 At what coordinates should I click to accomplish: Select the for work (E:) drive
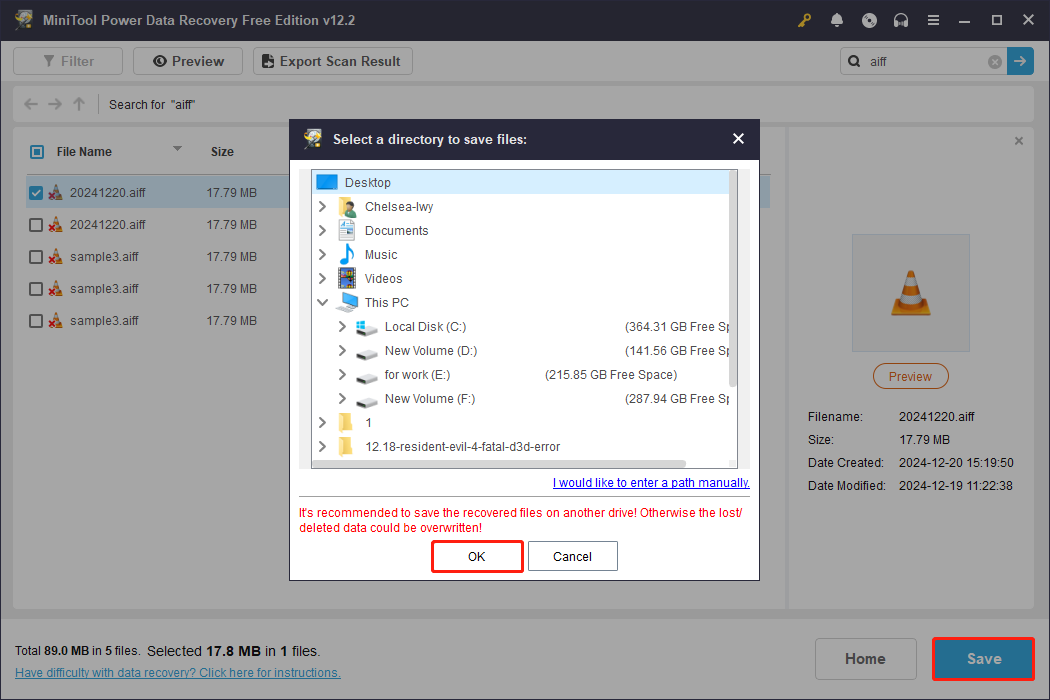417,375
